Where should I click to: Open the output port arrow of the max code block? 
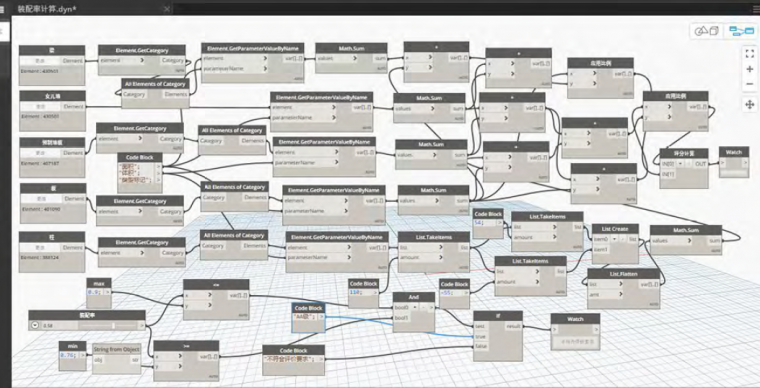point(108,292)
